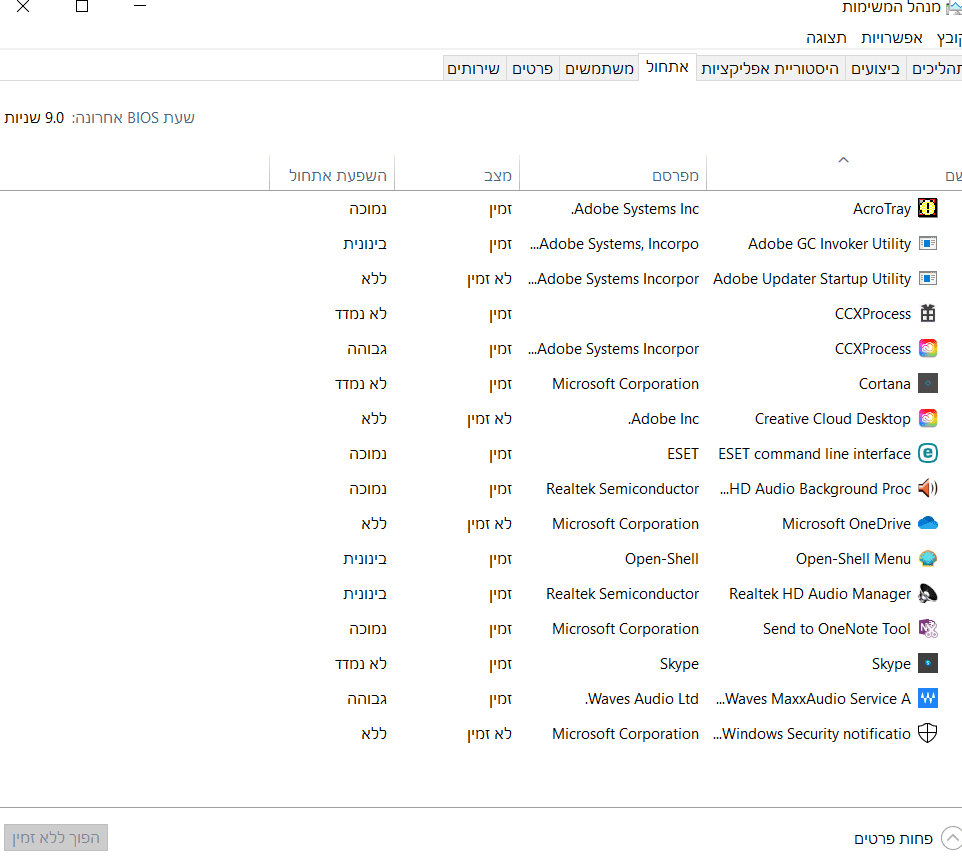Sort by the השפעת אתחול column header
Screen dimensions: 962x857
[x=332, y=175]
